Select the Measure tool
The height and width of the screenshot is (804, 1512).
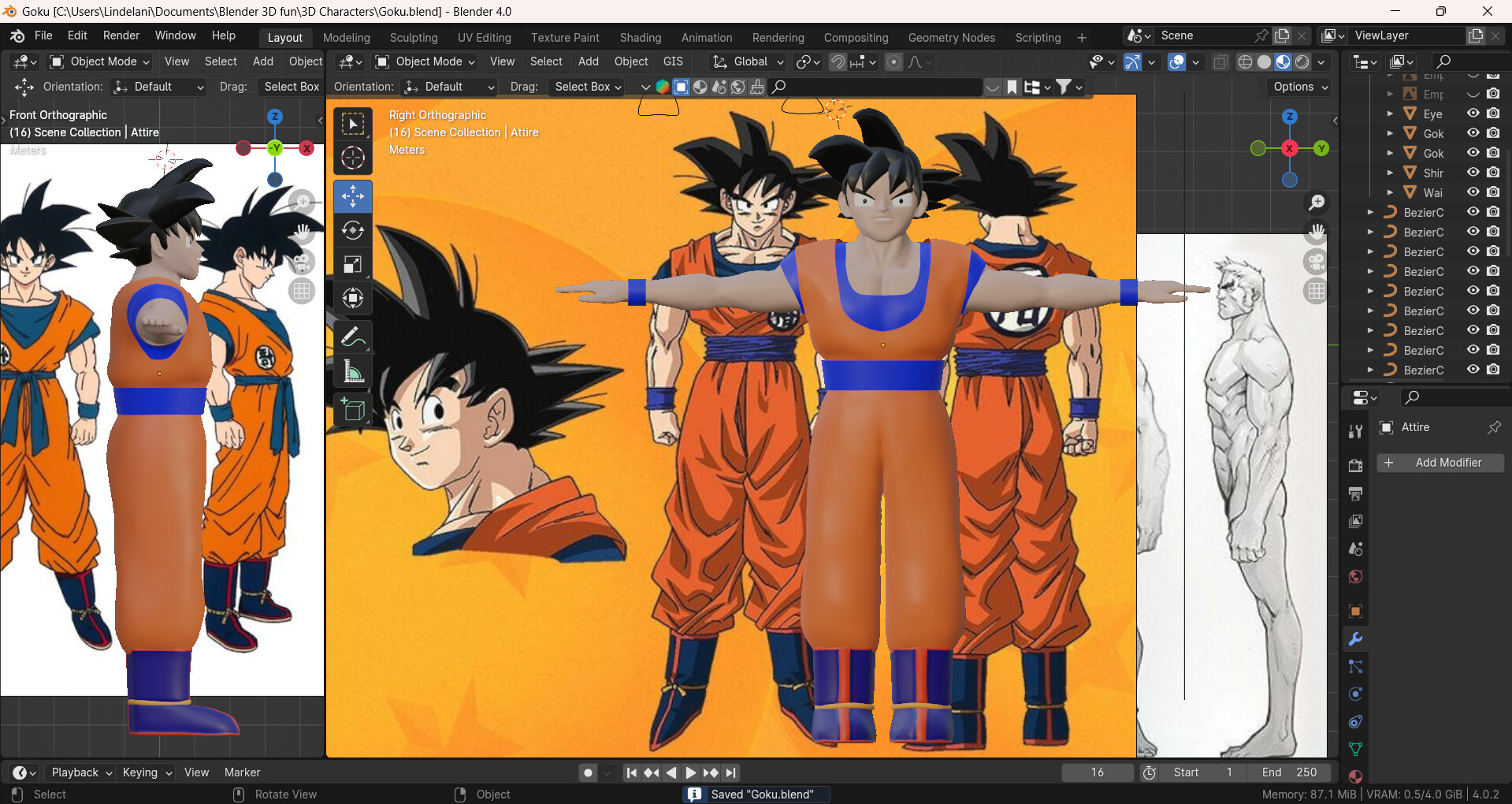pos(353,370)
